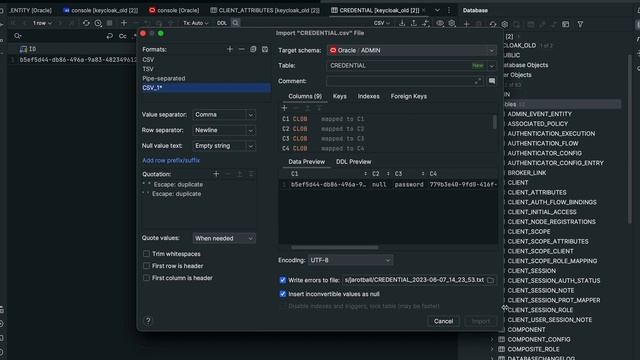Open help with the question mark button

[148, 321]
